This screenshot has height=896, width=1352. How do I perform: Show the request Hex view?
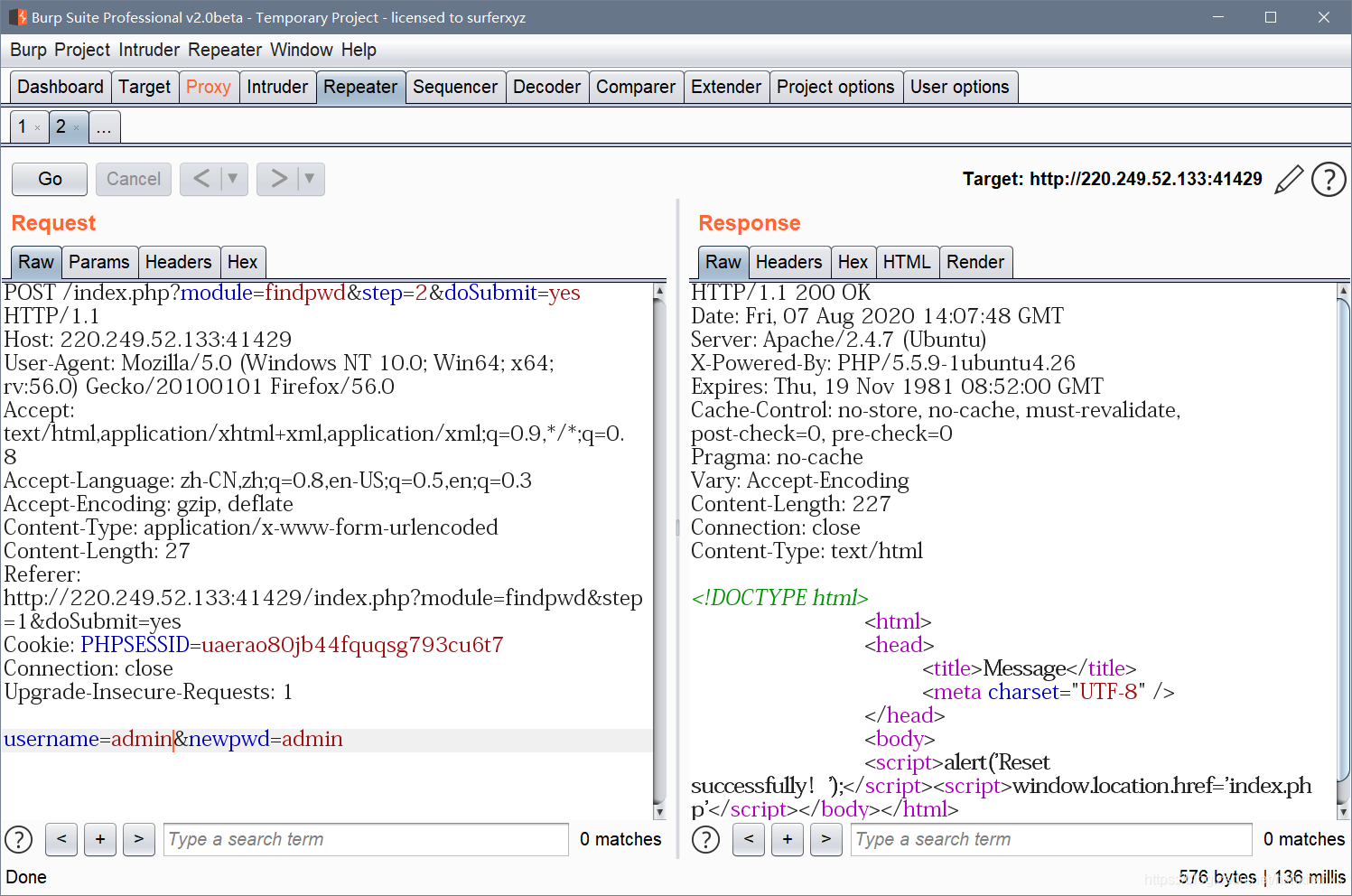[x=242, y=262]
